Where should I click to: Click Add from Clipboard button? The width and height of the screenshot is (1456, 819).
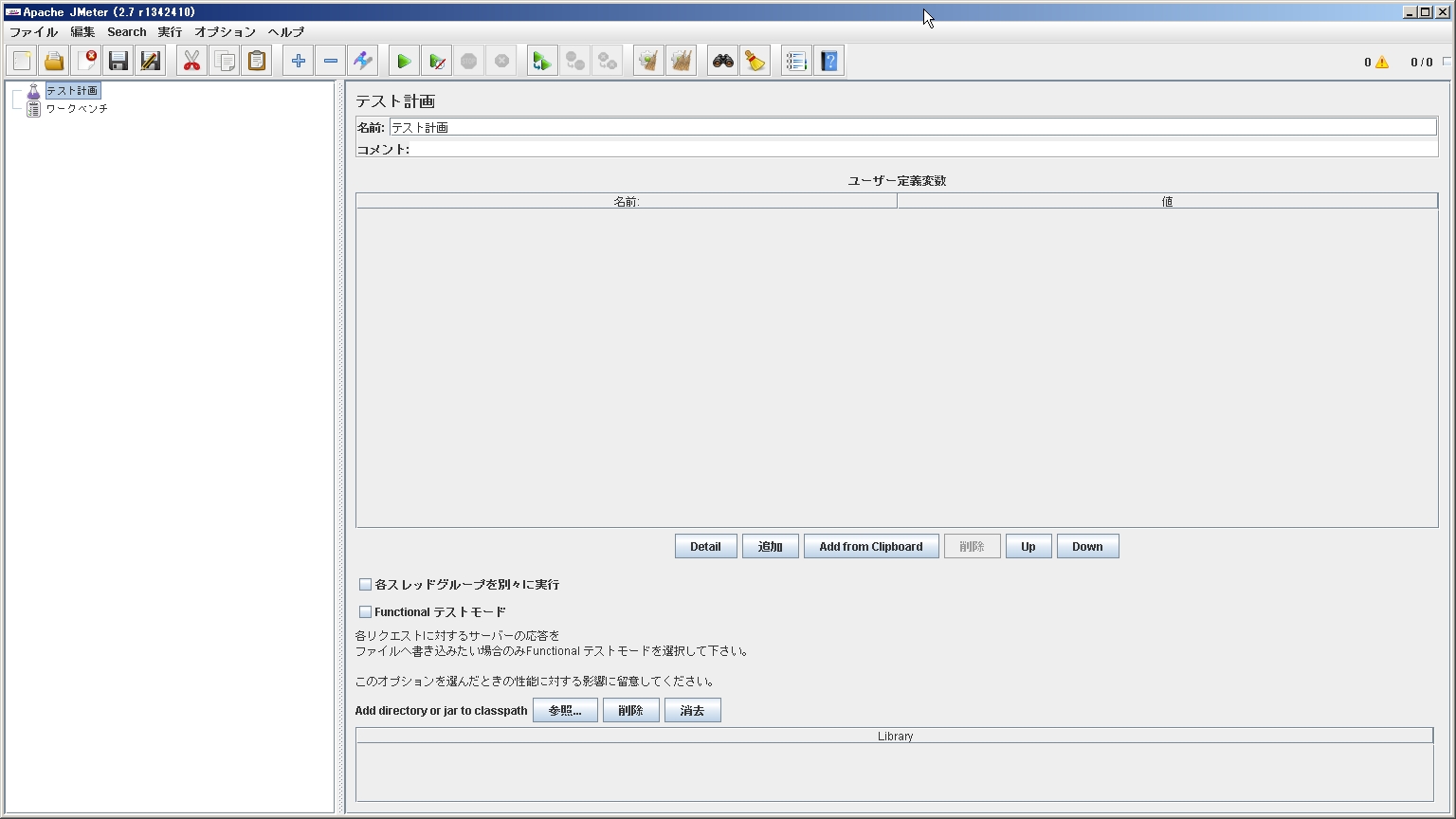click(870, 547)
